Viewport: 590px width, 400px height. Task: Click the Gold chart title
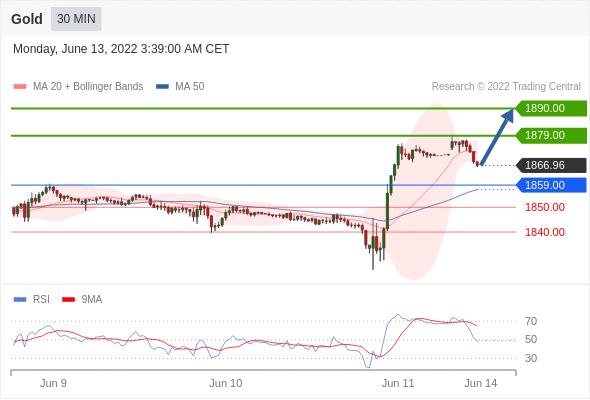coord(27,19)
